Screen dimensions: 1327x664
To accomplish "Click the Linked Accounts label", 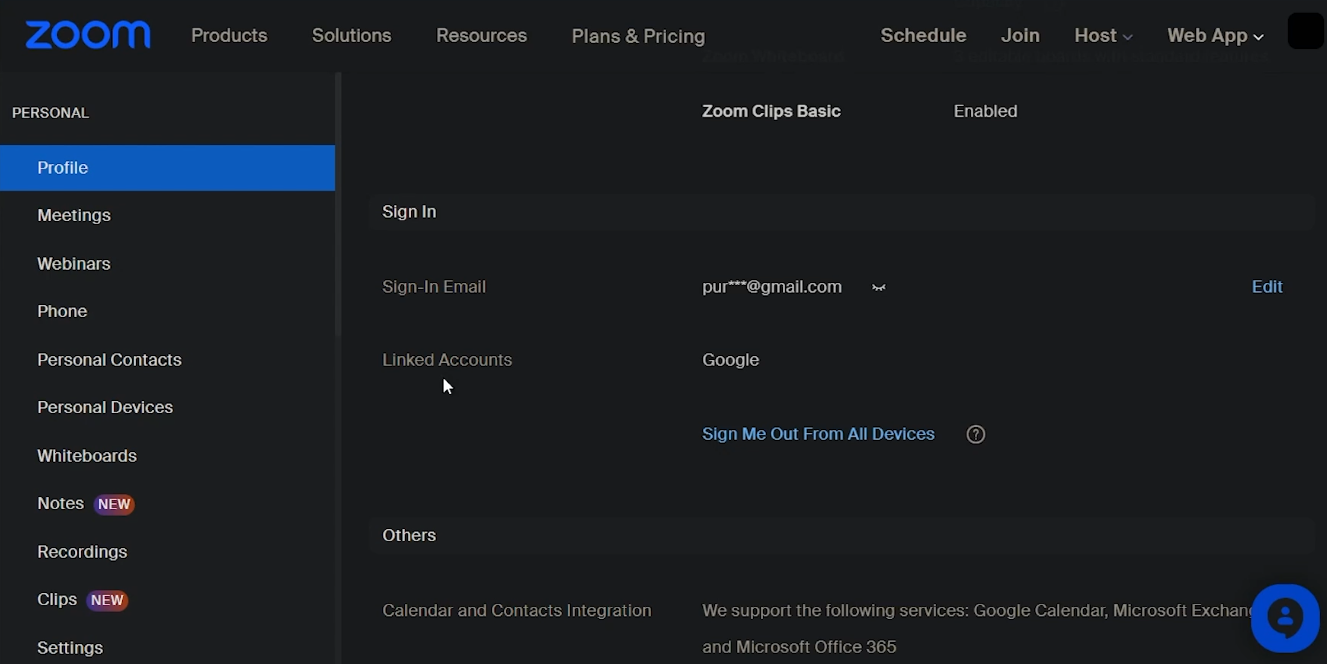I will (447, 360).
